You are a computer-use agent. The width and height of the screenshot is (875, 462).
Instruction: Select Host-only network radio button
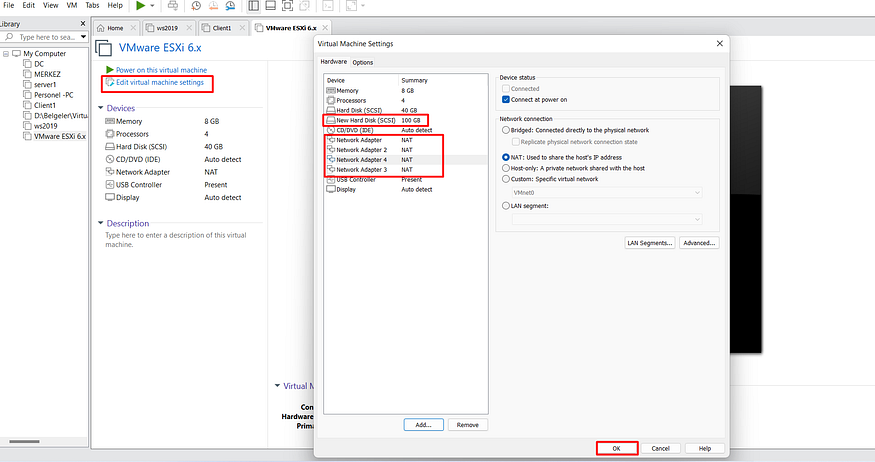click(x=506, y=168)
